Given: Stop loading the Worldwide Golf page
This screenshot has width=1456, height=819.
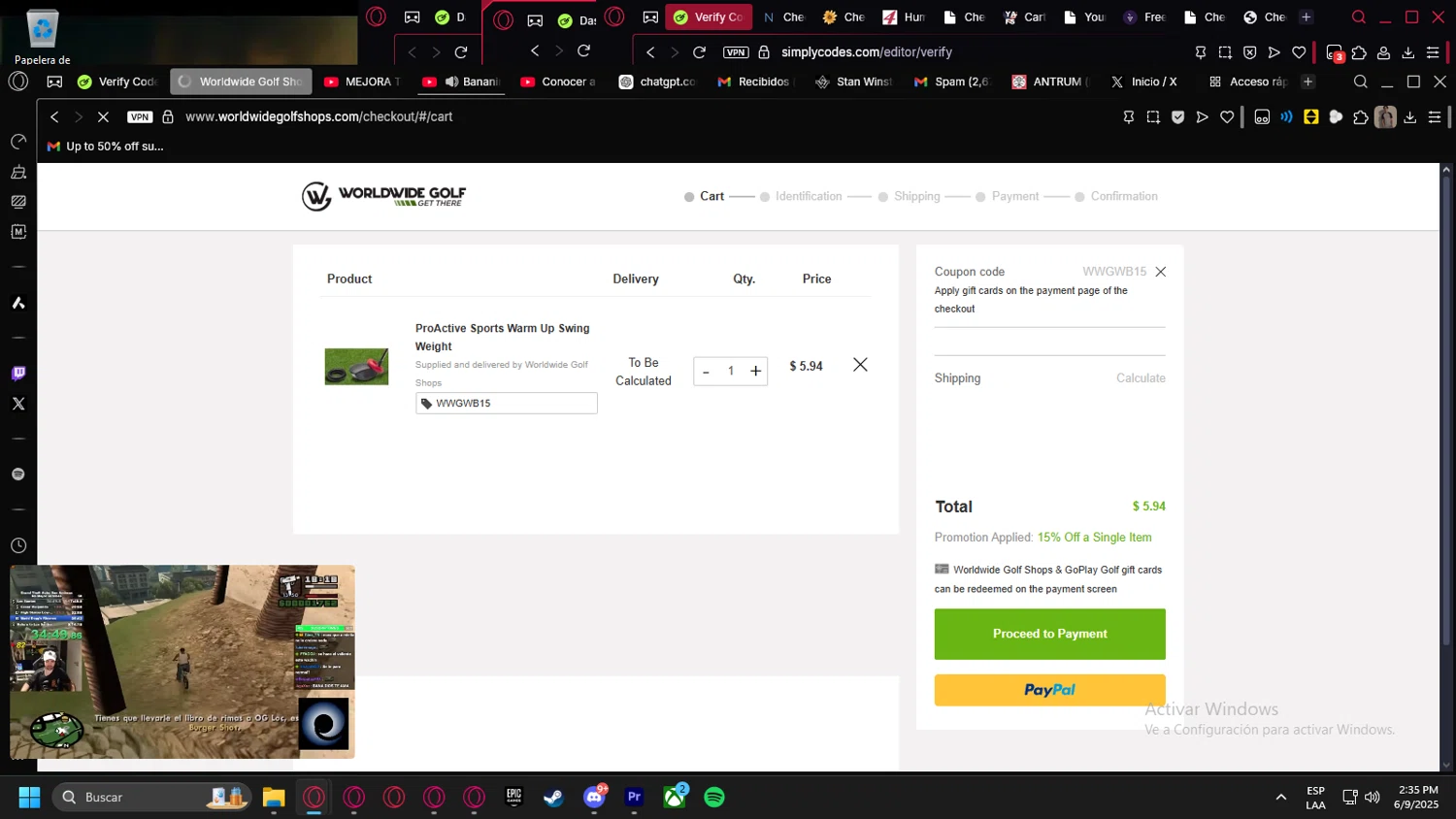Looking at the screenshot, I should (x=103, y=116).
